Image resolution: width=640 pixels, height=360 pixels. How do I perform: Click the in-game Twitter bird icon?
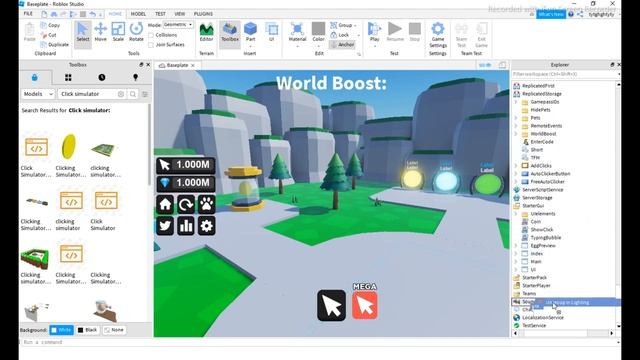[165, 226]
